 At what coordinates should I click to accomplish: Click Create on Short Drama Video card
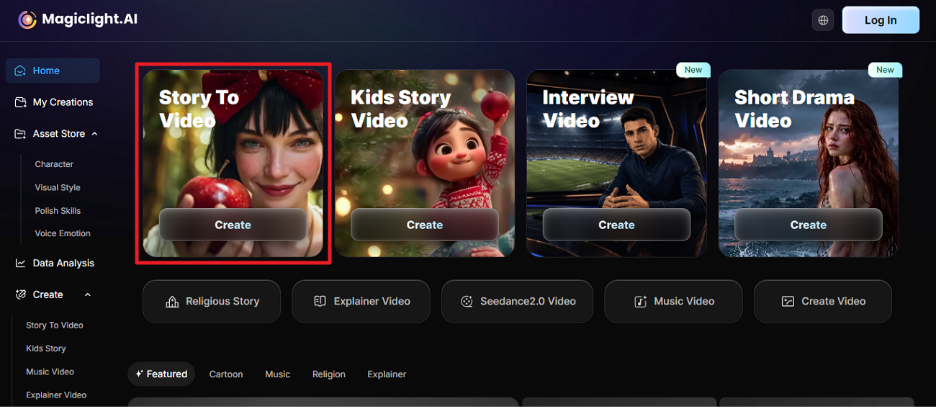[x=808, y=225]
